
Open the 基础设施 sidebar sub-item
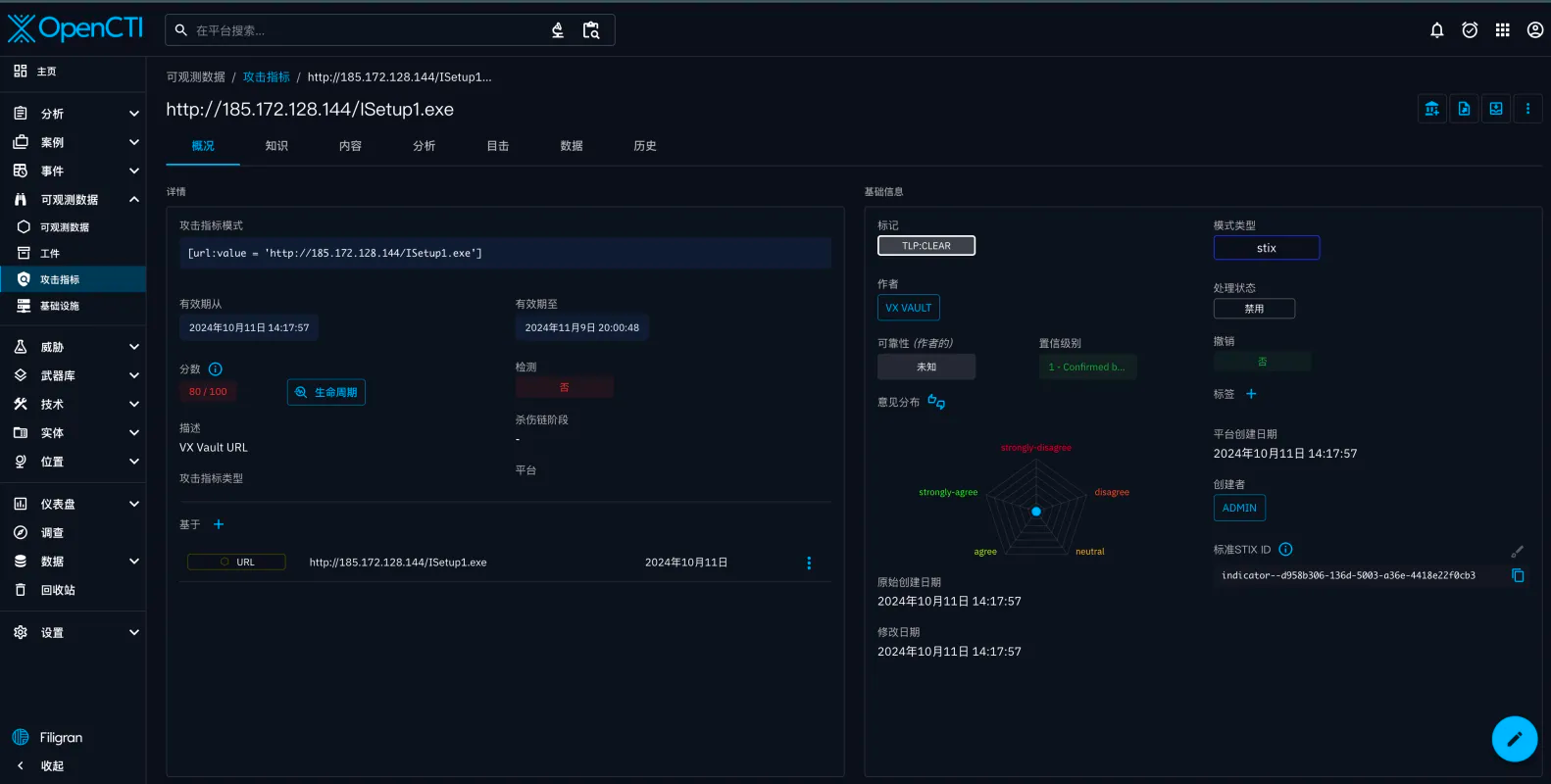pos(73,306)
